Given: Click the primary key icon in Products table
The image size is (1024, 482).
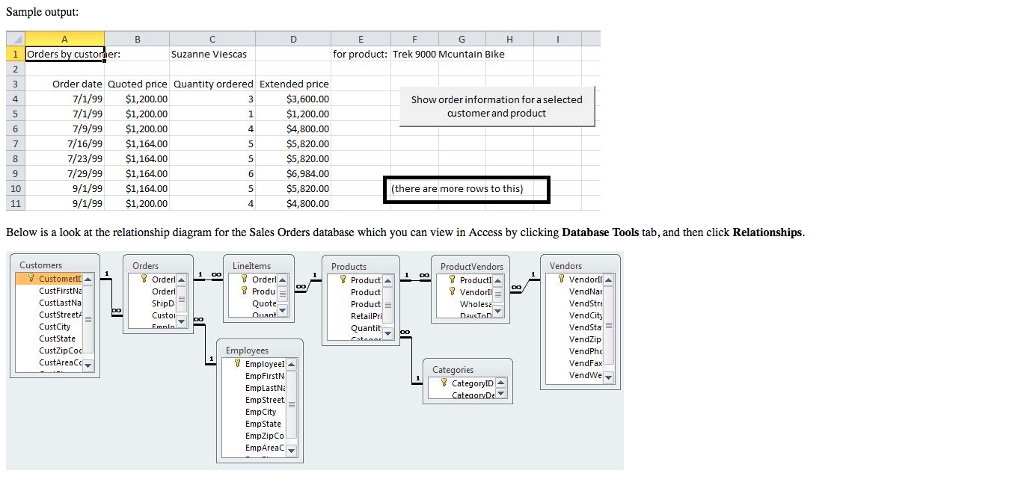Looking at the screenshot, I should pyautogui.click(x=343, y=280).
